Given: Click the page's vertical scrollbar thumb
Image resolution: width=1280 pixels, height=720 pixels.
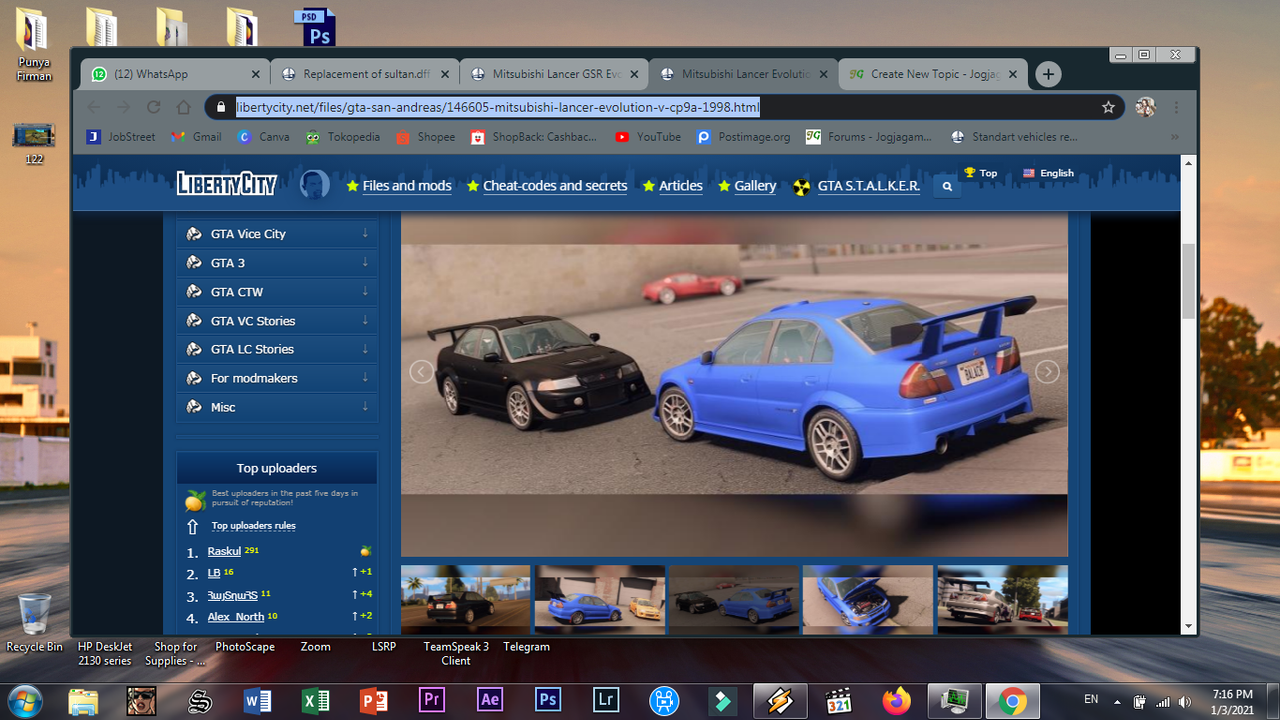Looking at the screenshot, I should coord(1189,280).
